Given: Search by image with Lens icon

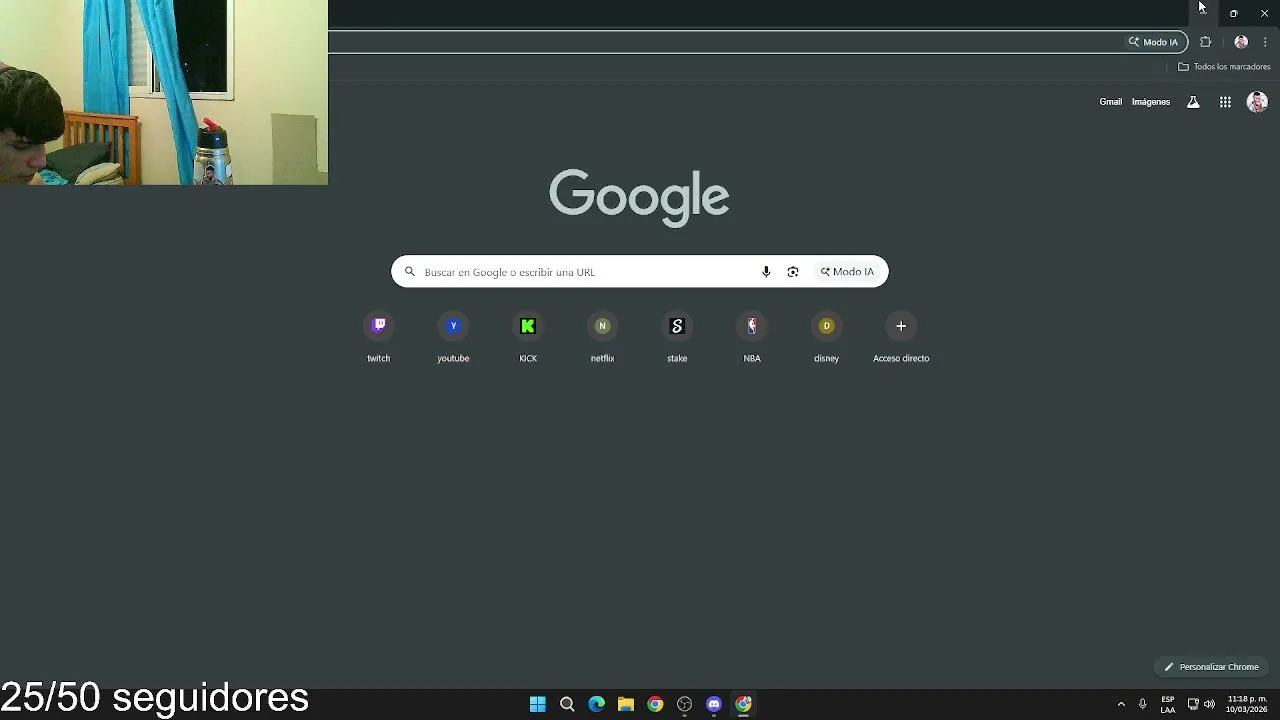Looking at the screenshot, I should [x=793, y=272].
